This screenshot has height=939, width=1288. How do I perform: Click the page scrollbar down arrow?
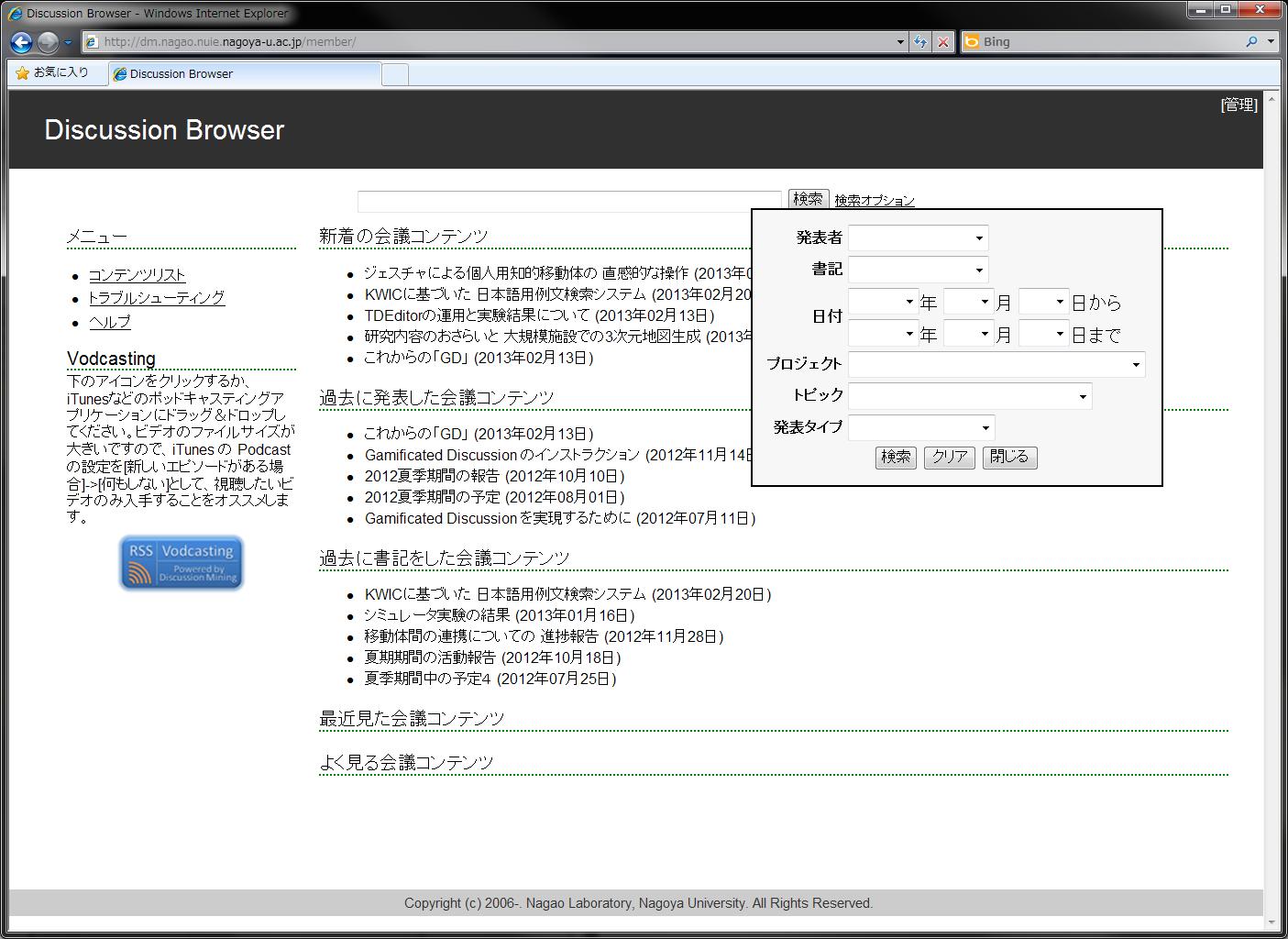tap(1271, 922)
